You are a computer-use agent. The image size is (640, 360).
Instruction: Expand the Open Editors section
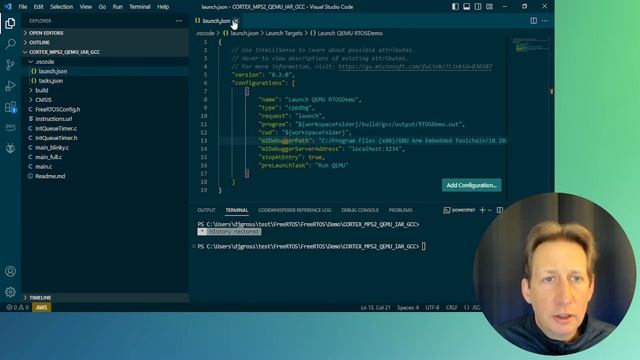tap(105, 33)
